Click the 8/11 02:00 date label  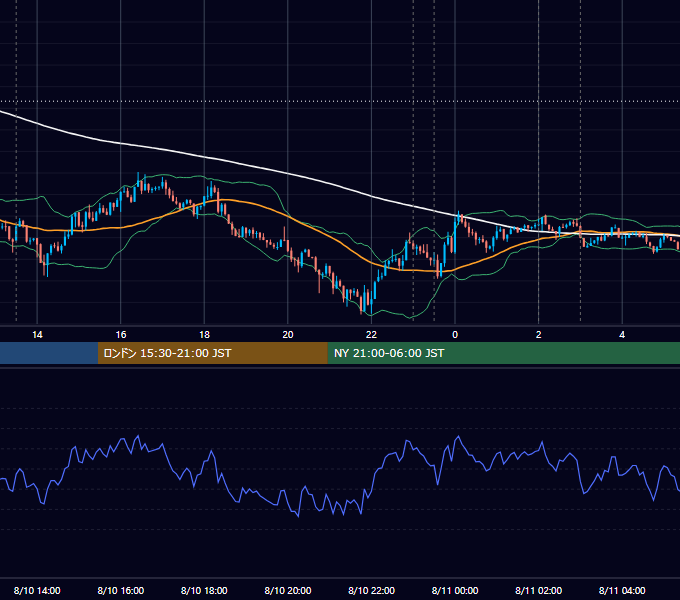click(539, 590)
